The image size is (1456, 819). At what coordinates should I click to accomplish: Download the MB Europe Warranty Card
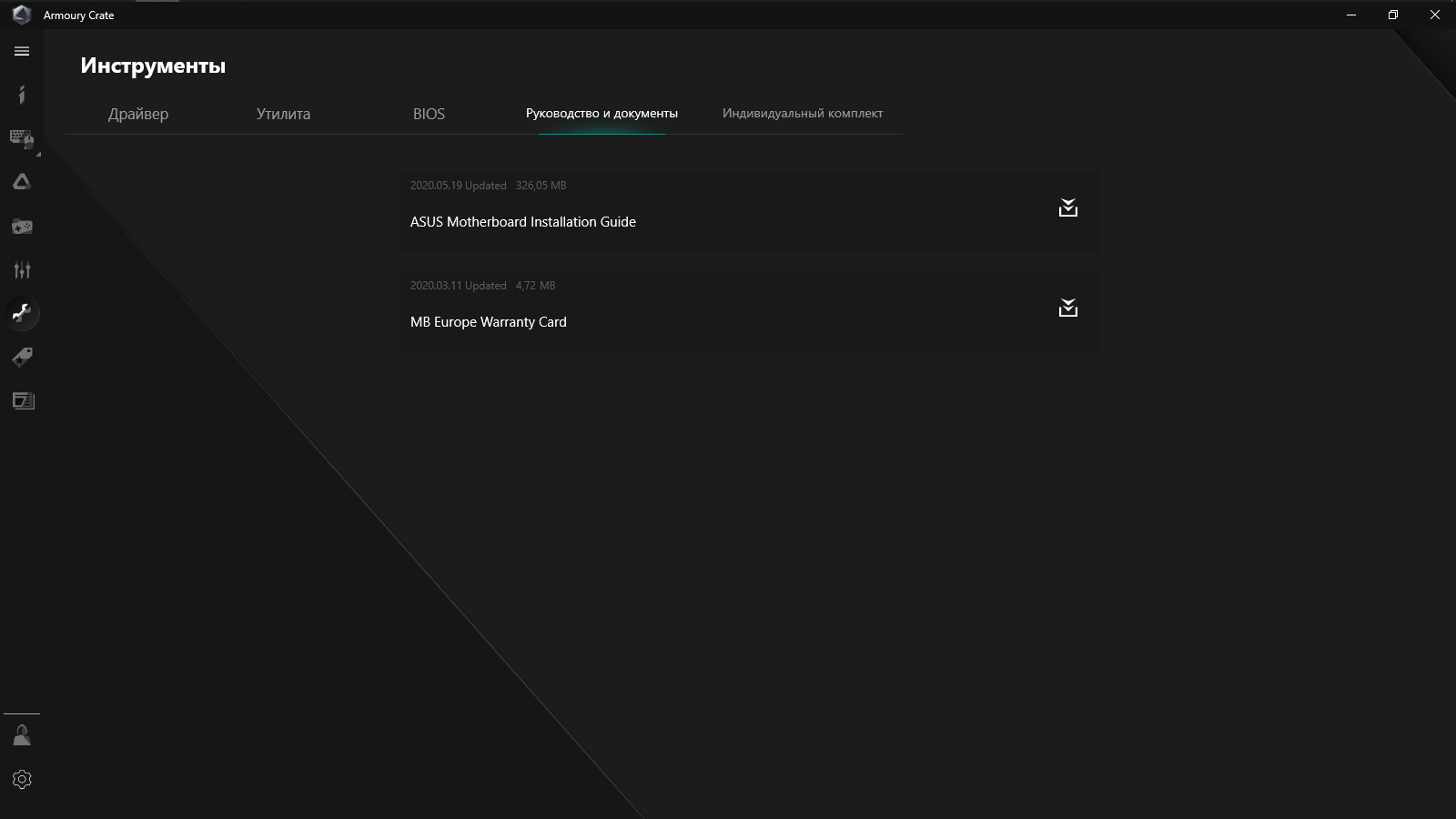pyautogui.click(x=1067, y=308)
